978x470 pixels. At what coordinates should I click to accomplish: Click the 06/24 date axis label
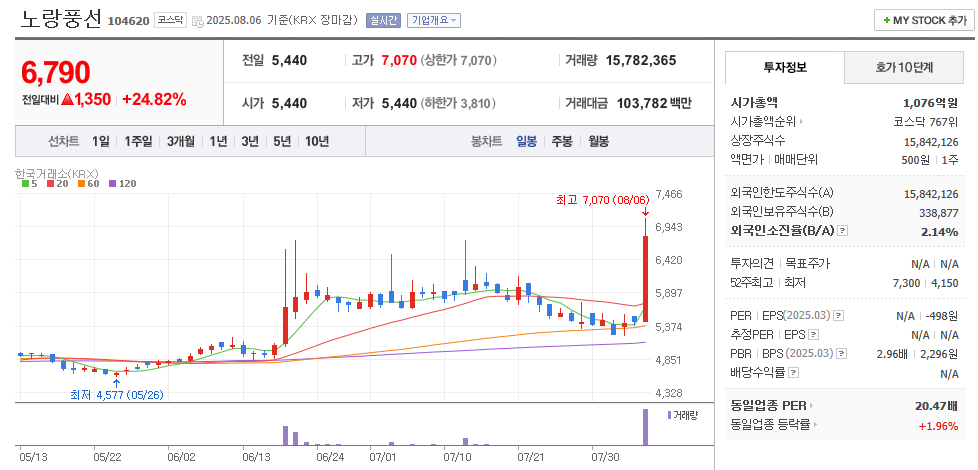point(330,457)
